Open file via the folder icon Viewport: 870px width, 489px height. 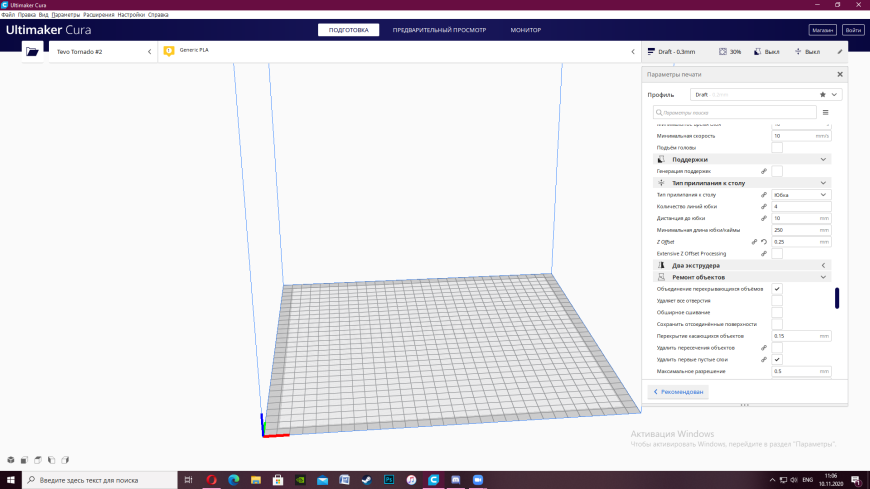(x=32, y=52)
